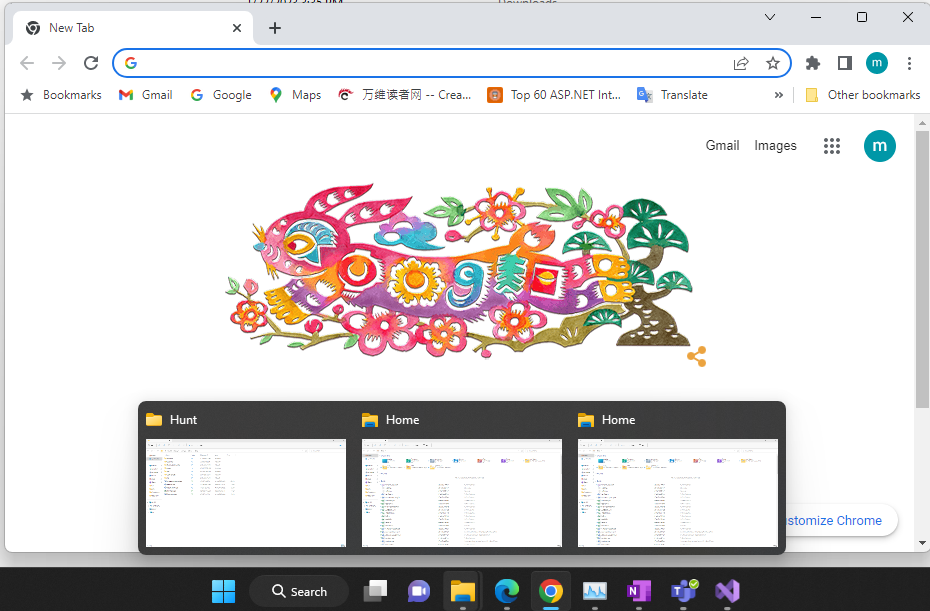This screenshot has width=930, height=611.
Task: Open the resource monitor taskbar icon
Action: (594, 591)
